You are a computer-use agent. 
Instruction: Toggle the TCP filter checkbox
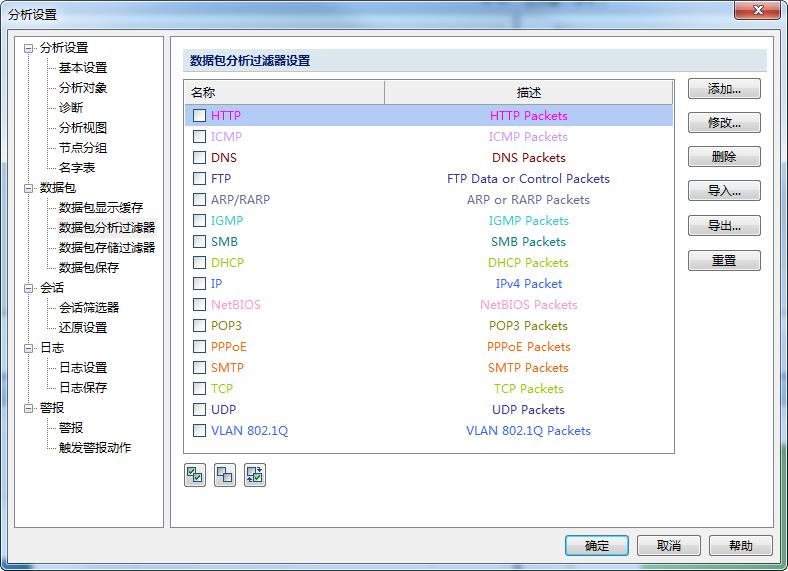click(200, 389)
